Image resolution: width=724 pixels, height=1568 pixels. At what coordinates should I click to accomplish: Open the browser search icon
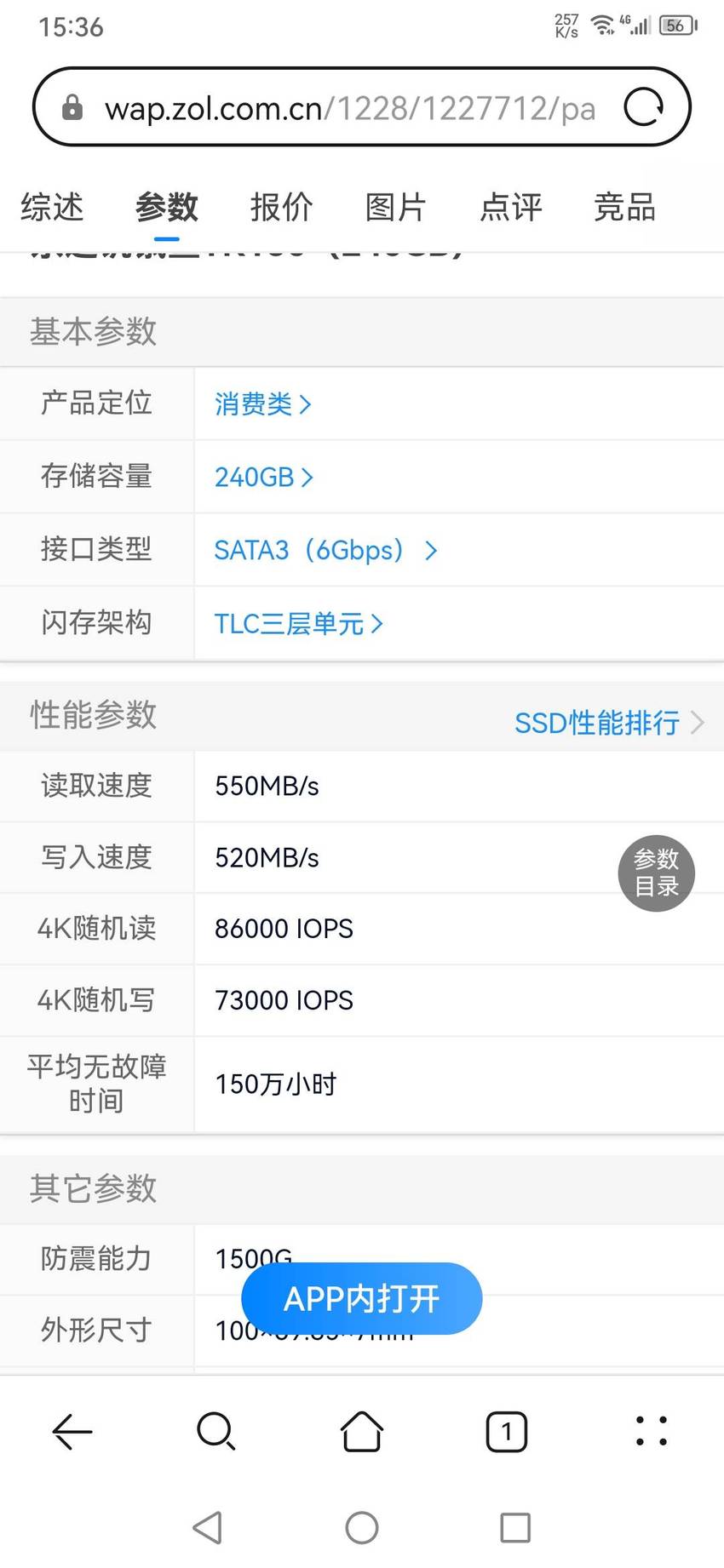[x=216, y=1431]
